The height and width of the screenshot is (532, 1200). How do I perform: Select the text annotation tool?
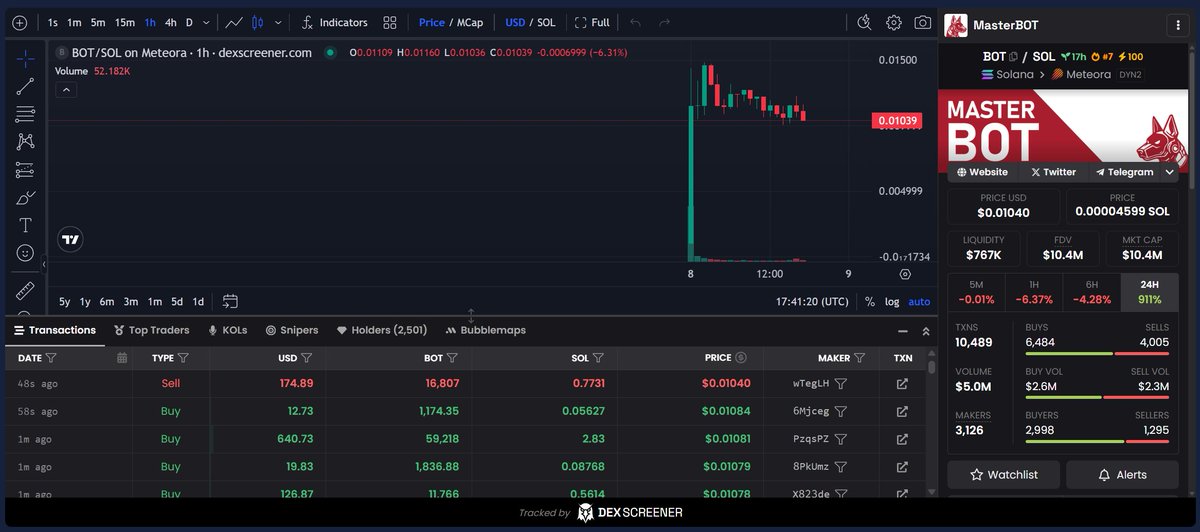point(26,225)
